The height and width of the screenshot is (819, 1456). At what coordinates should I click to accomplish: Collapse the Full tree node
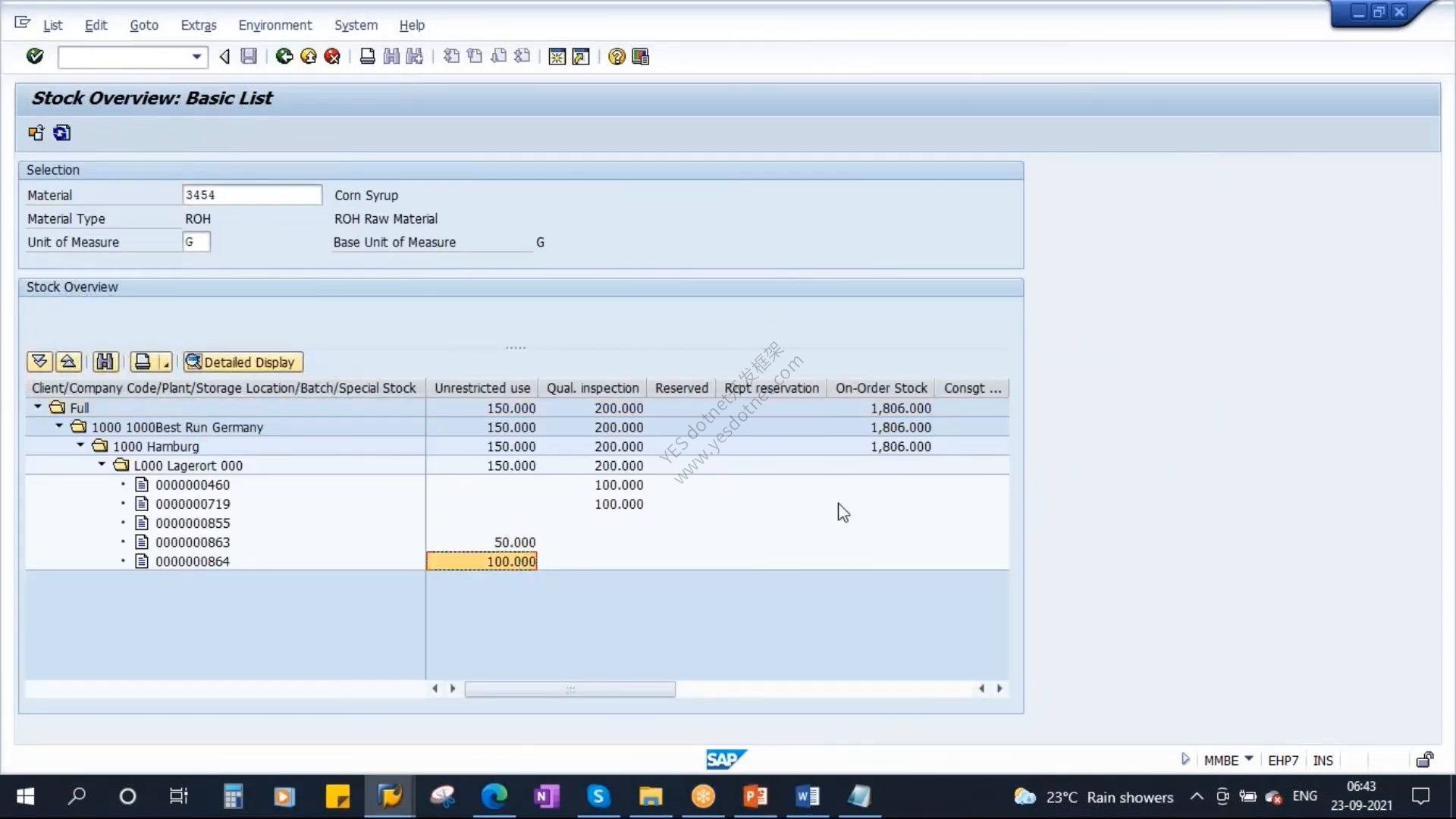[x=38, y=407]
